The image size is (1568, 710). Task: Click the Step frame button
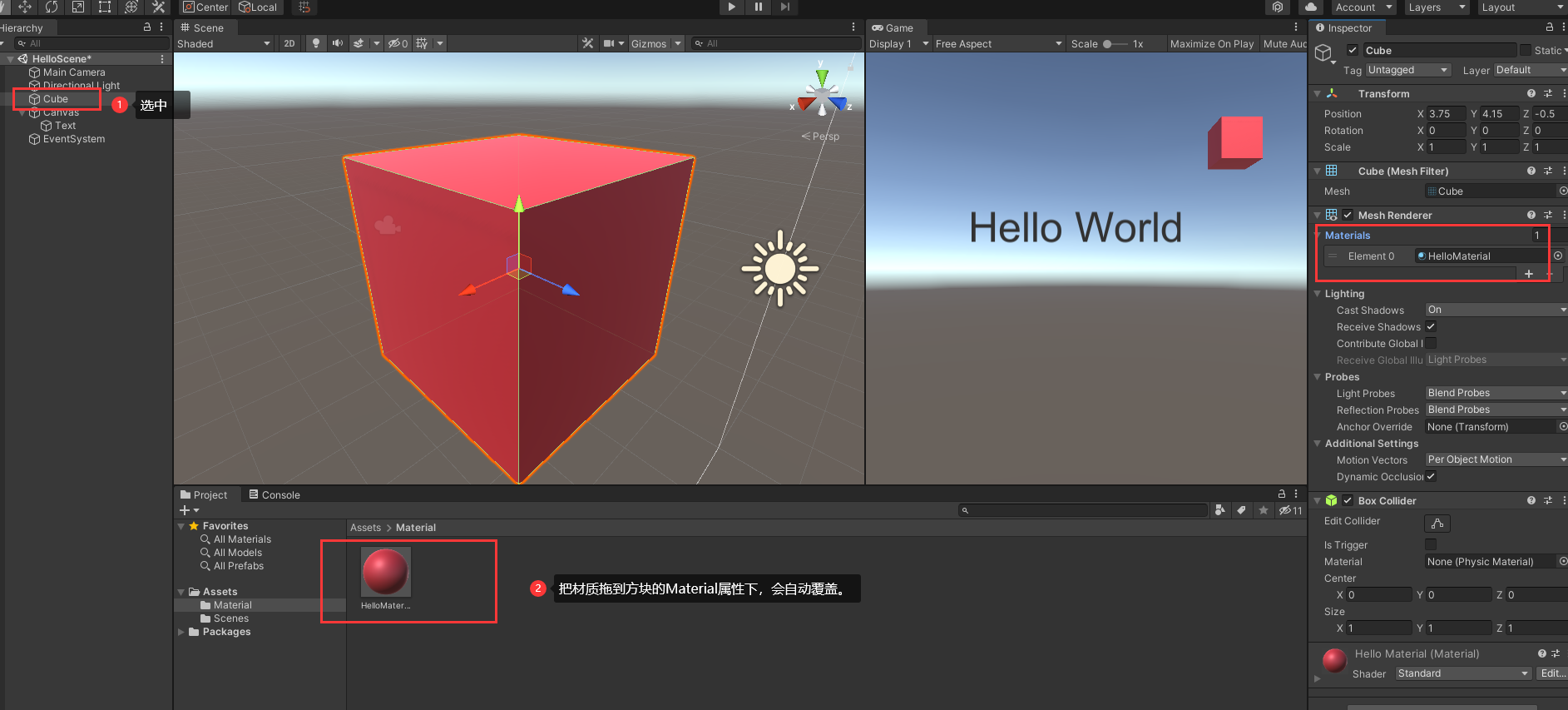click(x=785, y=7)
